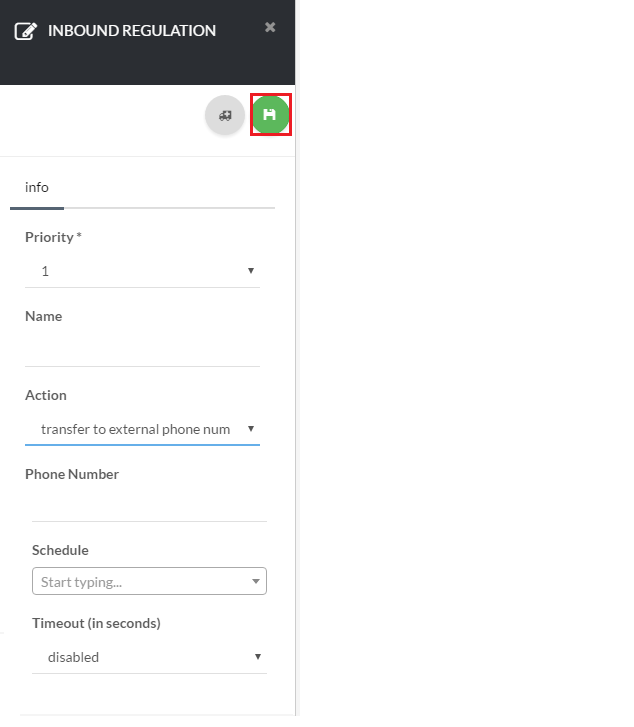Open the Timeout dropdown arrow
Viewport: 634px width, 727px height.
(x=257, y=657)
